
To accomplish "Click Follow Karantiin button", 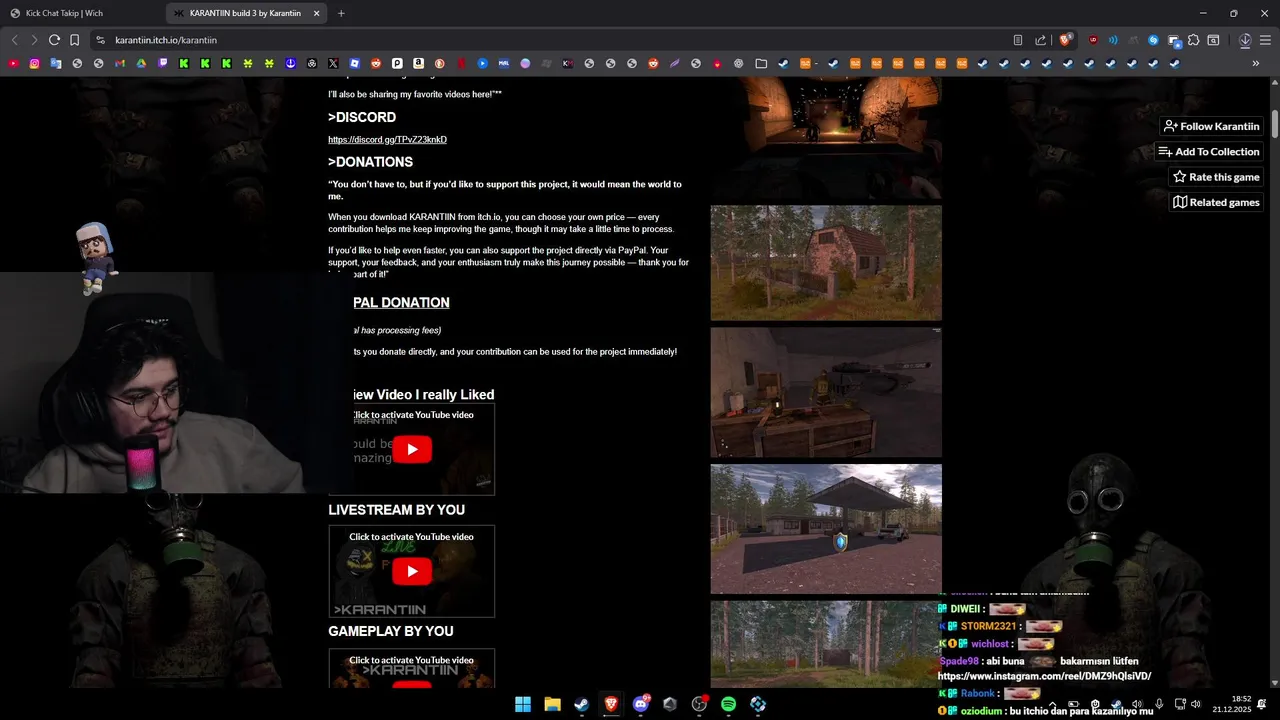I will coord(1211,126).
